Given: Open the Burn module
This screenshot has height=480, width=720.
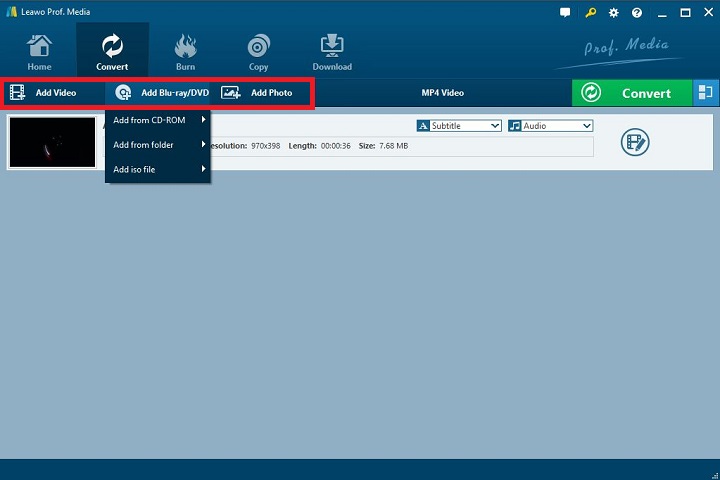Looking at the screenshot, I should click(186, 52).
